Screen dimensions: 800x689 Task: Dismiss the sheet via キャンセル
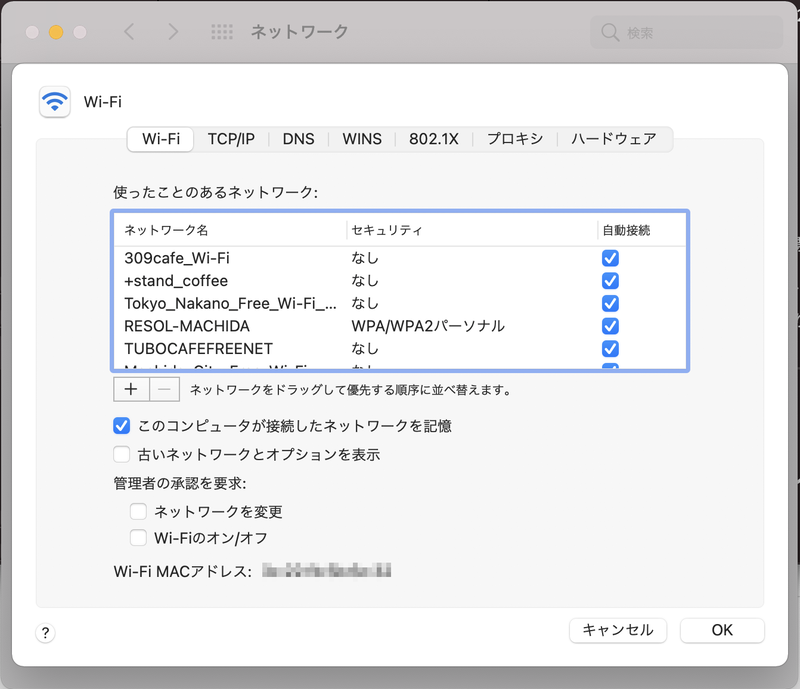coord(618,630)
